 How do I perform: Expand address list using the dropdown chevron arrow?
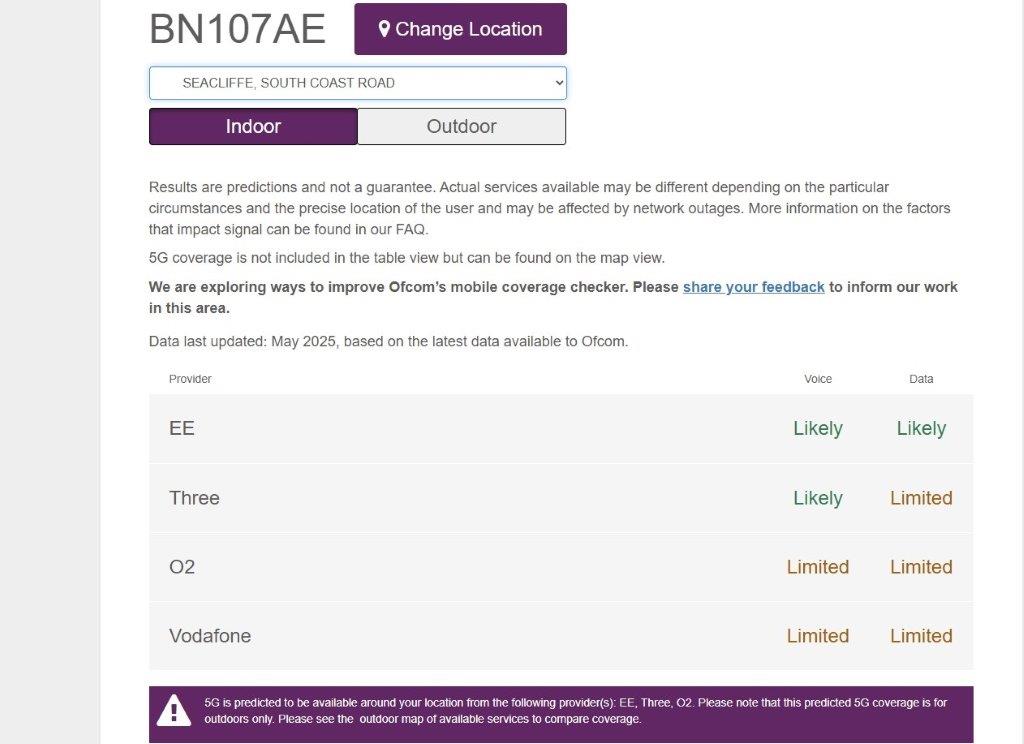[x=559, y=83]
